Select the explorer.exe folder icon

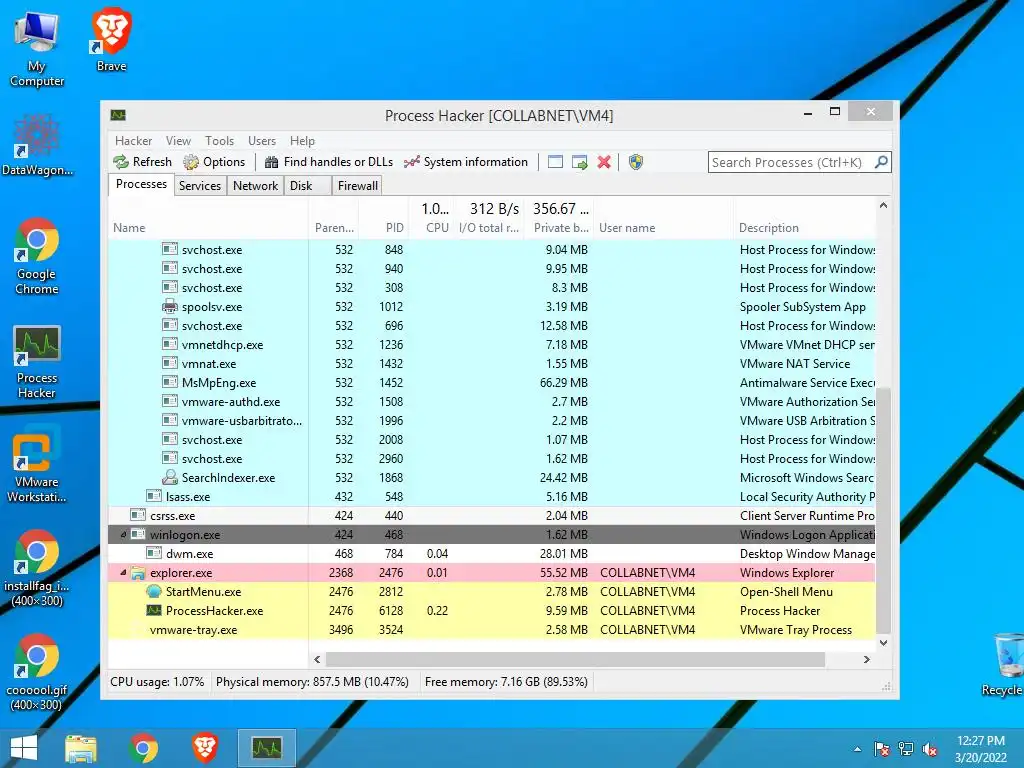(x=138, y=573)
